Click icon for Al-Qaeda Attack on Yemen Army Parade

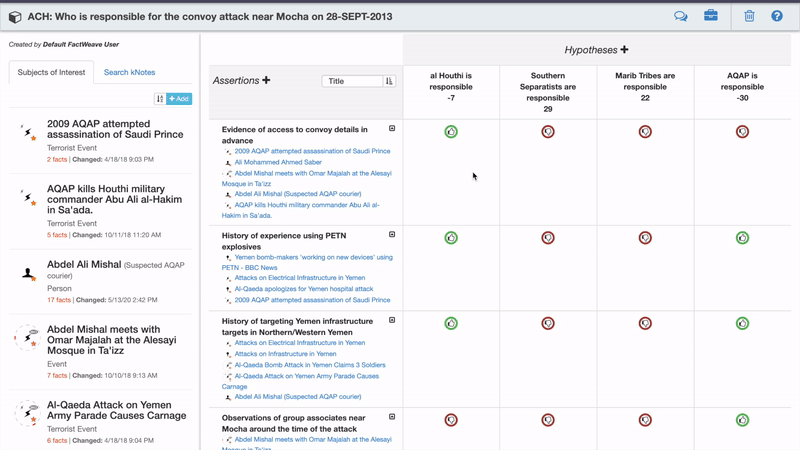pos(28,413)
